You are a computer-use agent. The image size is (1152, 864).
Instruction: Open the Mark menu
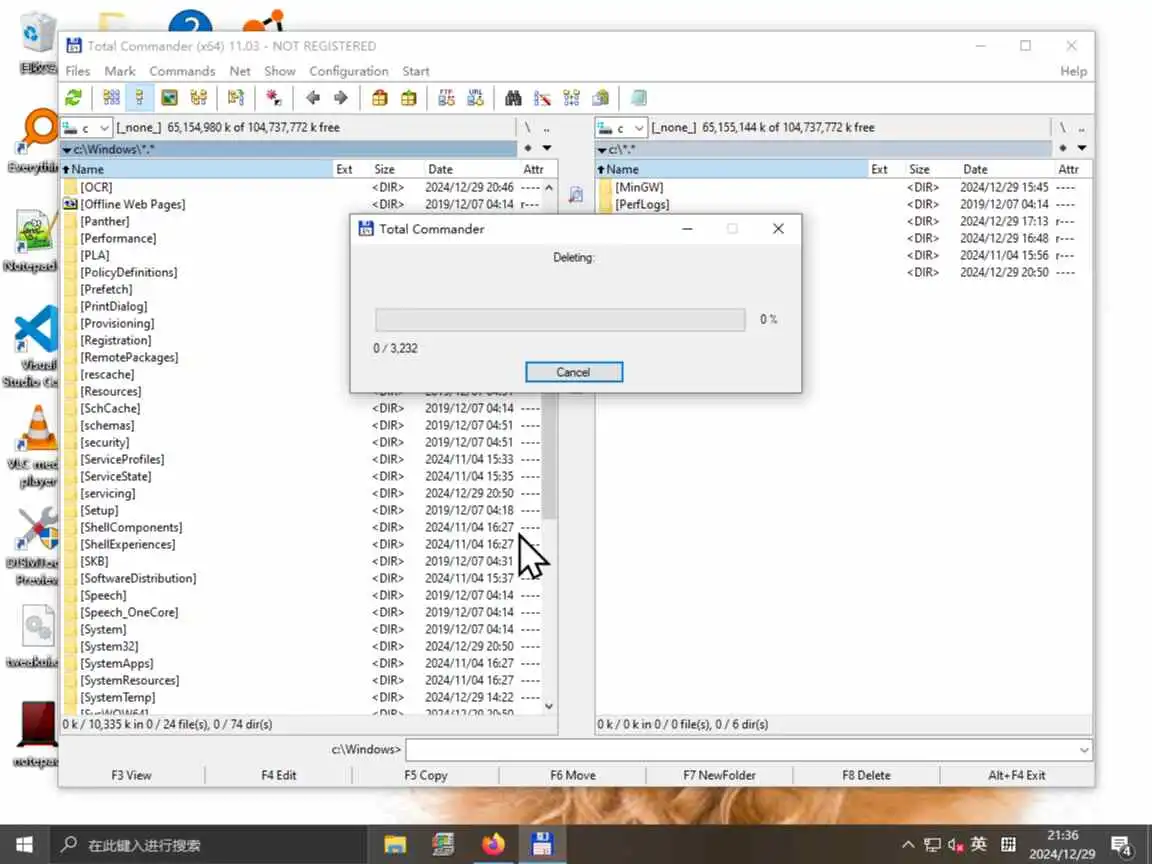pyautogui.click(x=120, y=71)
